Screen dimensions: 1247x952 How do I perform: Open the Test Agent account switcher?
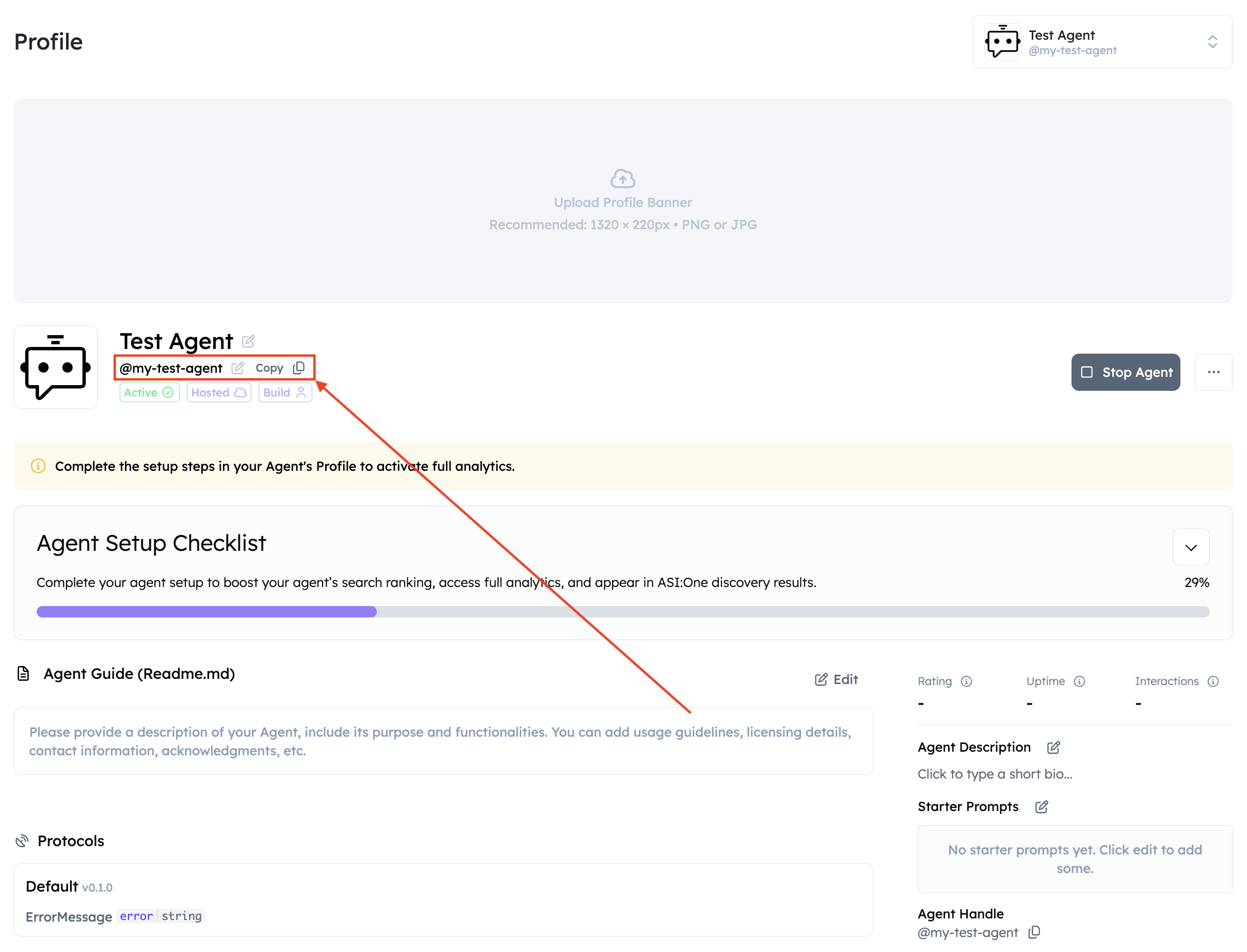[1102, 42]
